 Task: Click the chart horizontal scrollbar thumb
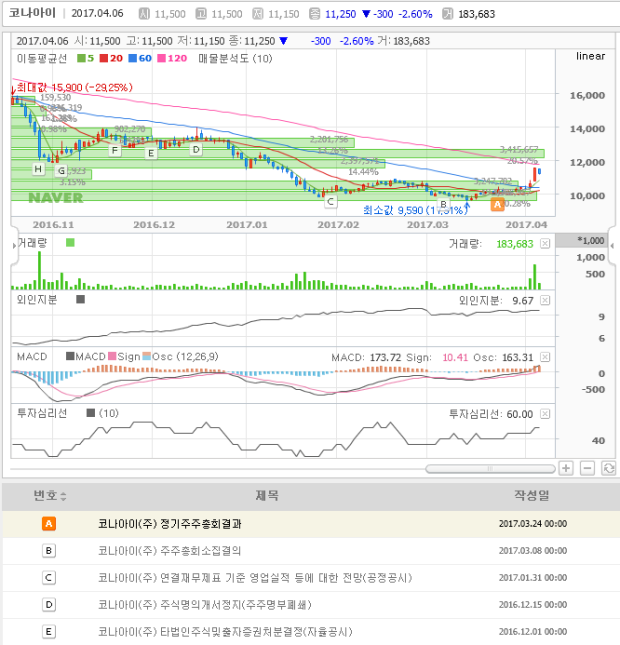coord(490,469)
